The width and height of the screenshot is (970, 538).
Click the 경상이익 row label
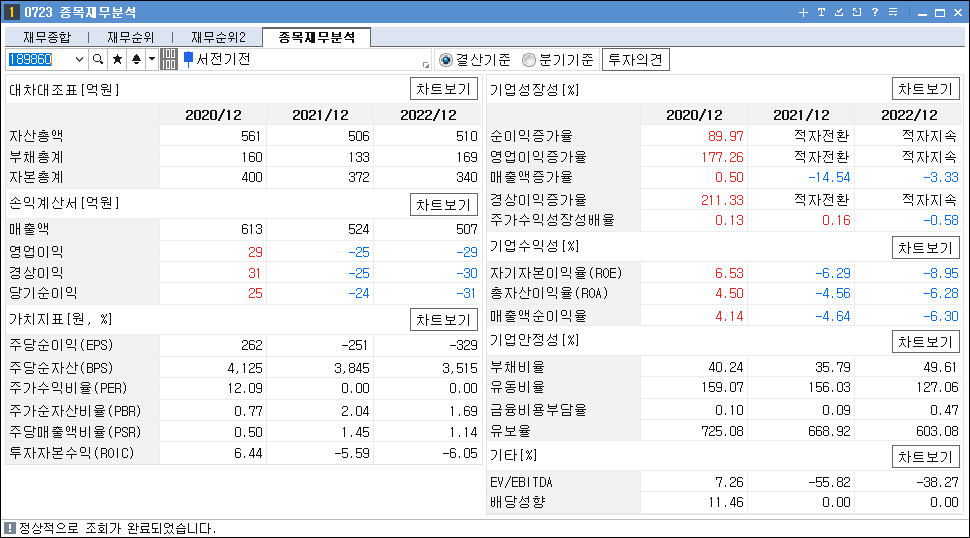click(x=36, y=273)
